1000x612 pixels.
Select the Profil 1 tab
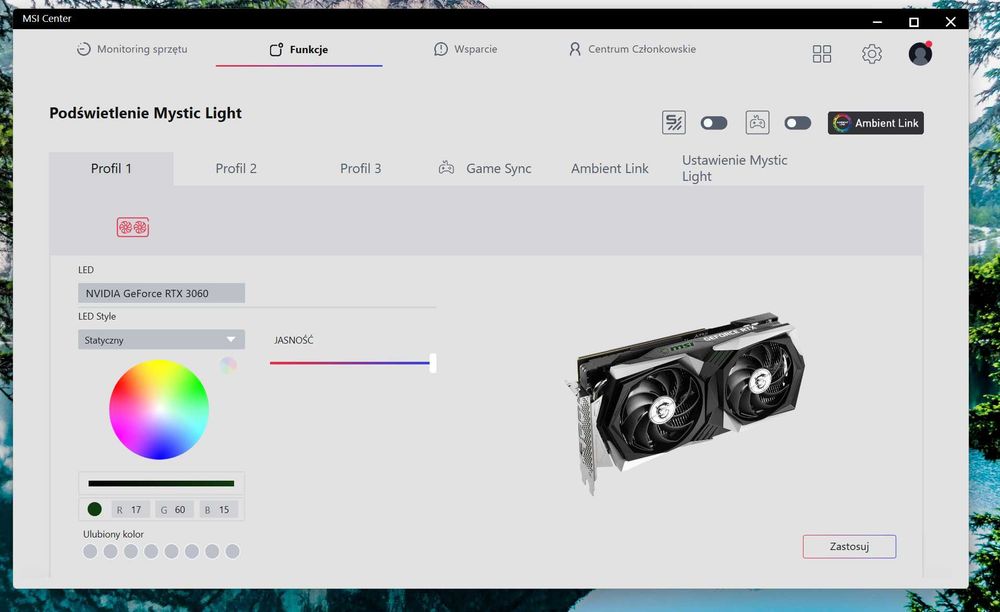click(x=111, y=168)
